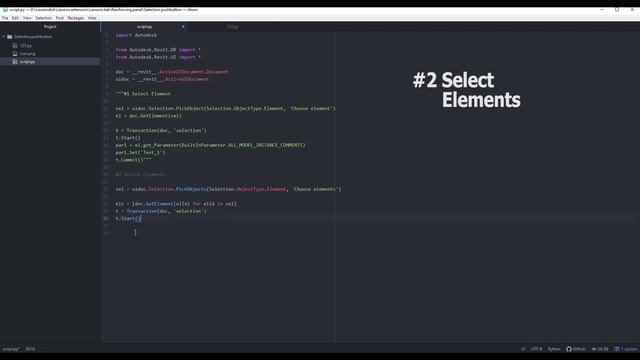
Task: Open the File menu
Action: click(x=5, y=18)
